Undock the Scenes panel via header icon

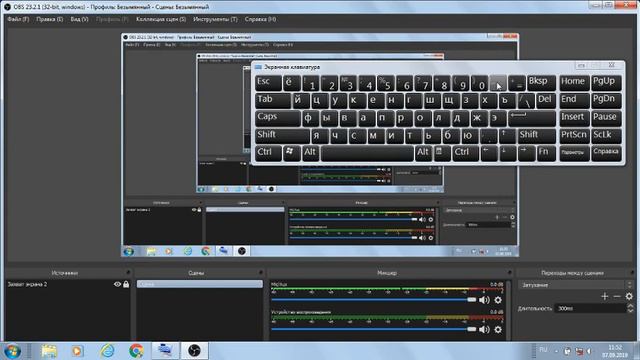point(260,272)
